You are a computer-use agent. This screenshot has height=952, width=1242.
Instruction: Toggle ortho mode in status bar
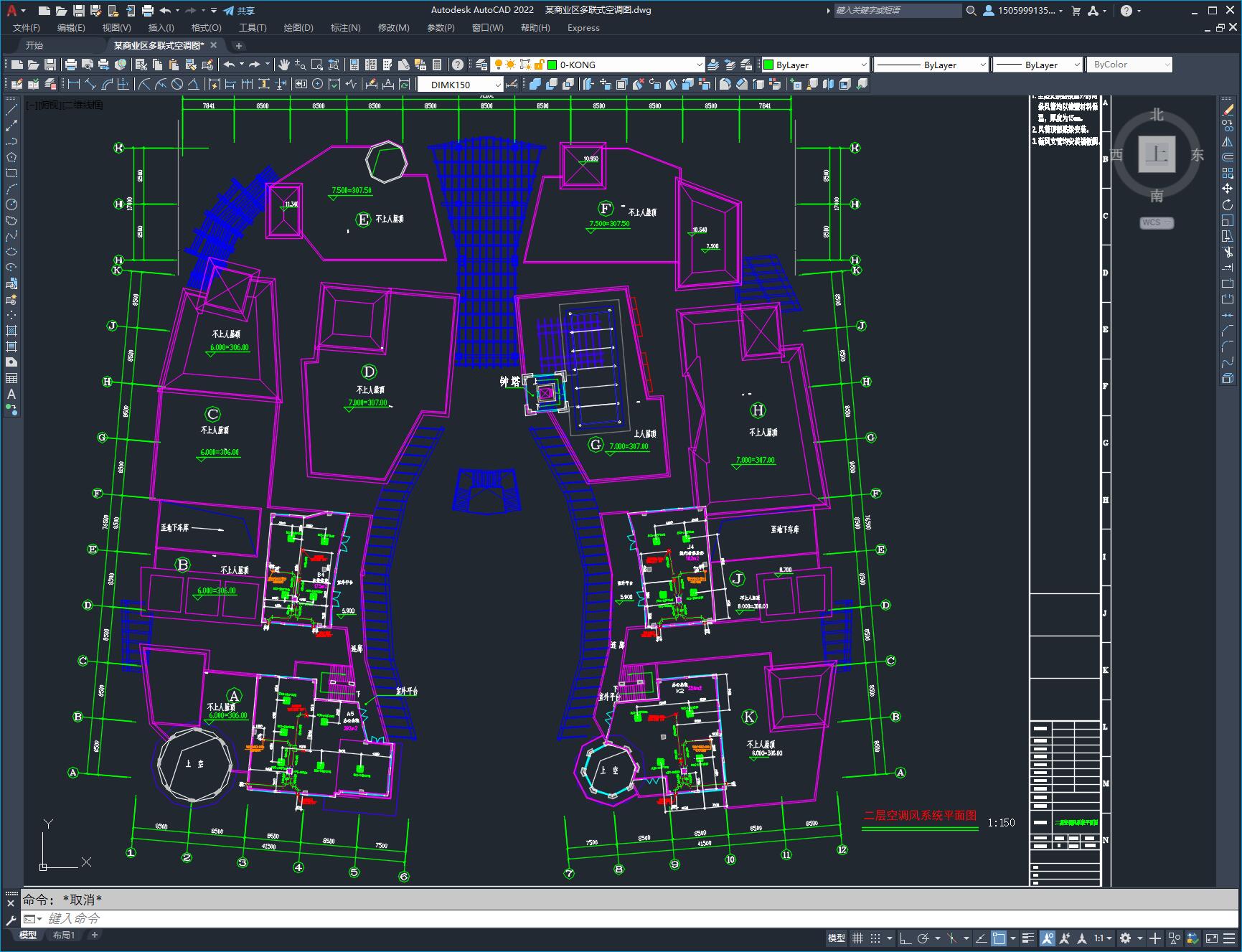coord(905,938)
